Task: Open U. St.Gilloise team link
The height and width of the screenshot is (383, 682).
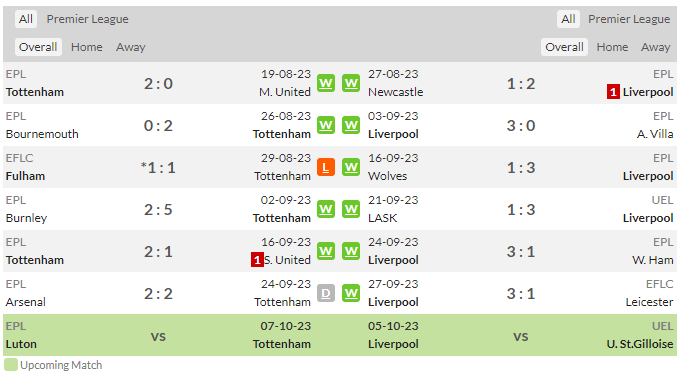Action: click(640, 344)
